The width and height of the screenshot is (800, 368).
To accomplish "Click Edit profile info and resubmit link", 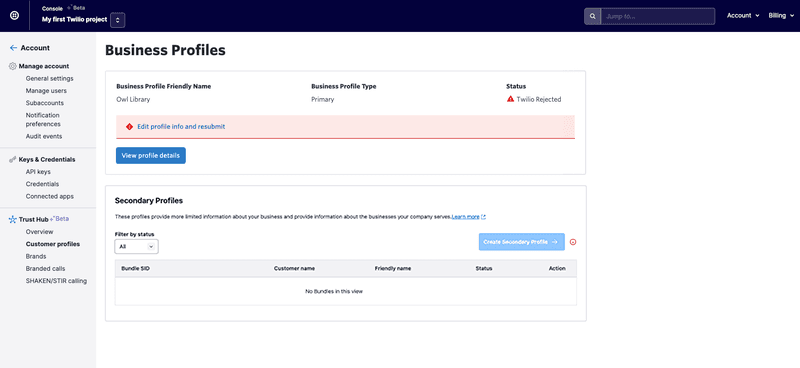I will pos(181,127).
